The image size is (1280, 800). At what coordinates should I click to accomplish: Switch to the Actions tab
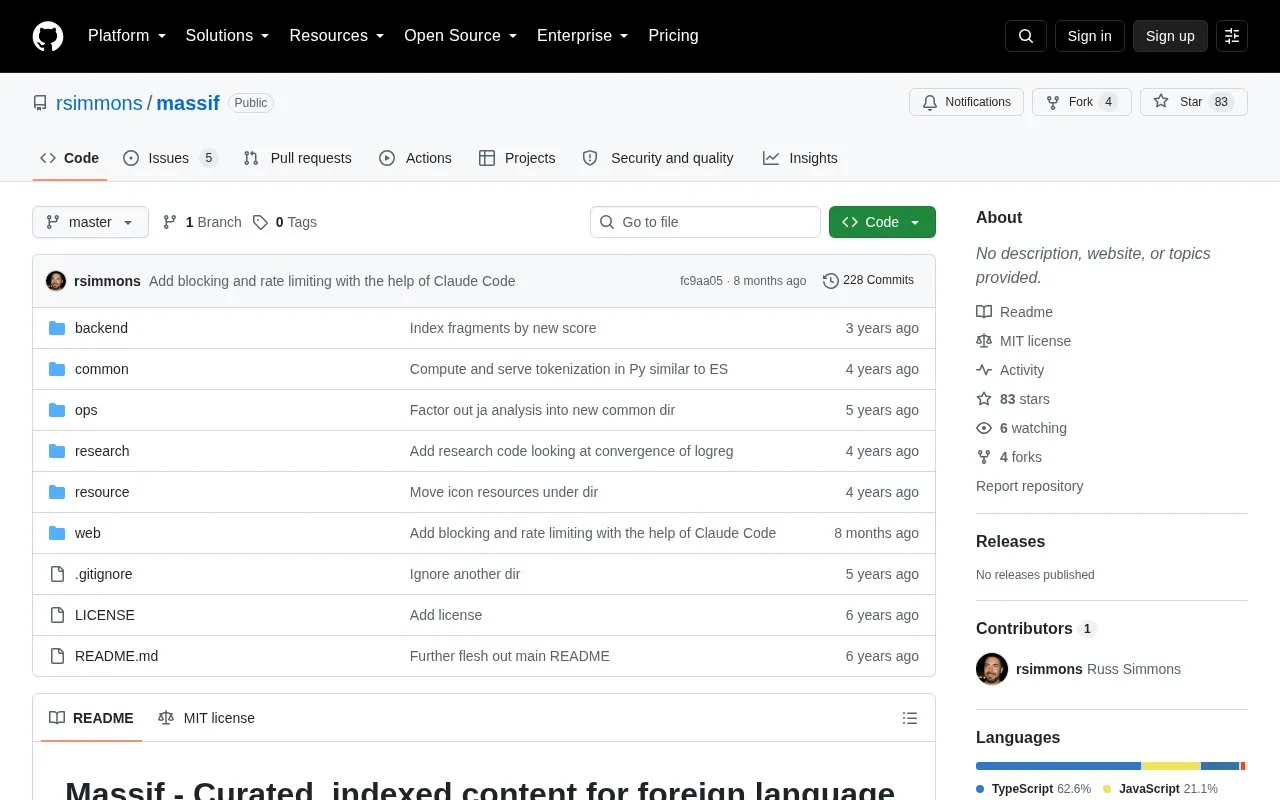[415, 158]
